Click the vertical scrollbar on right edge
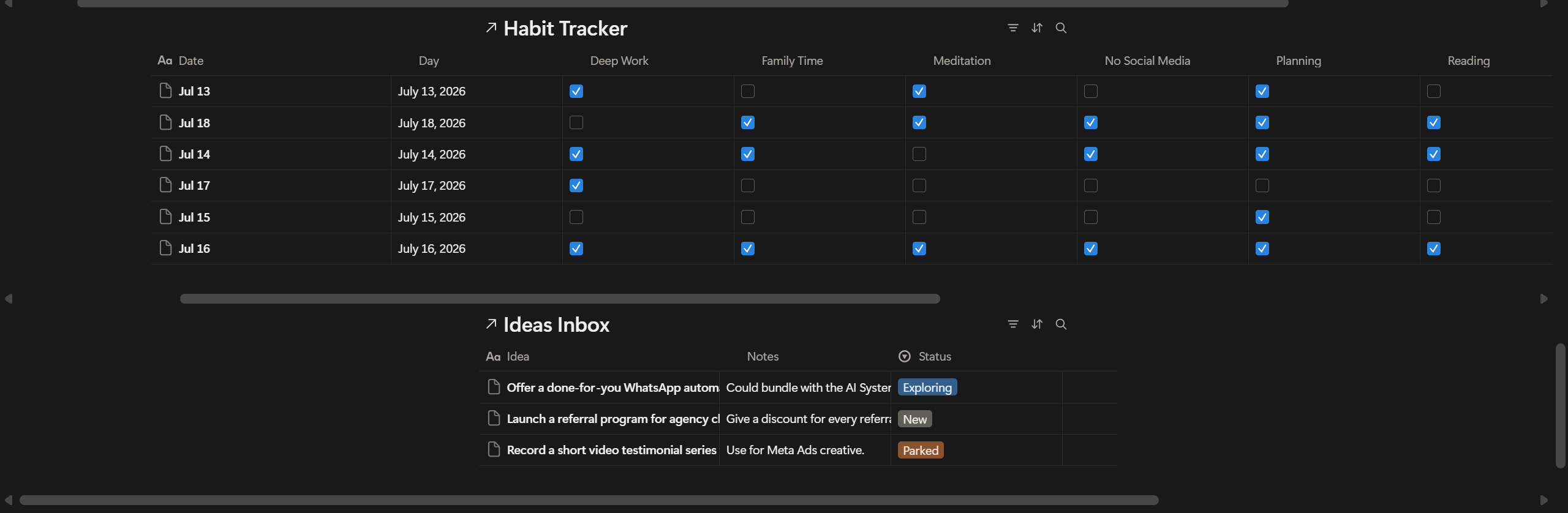 click(1560, 406)
